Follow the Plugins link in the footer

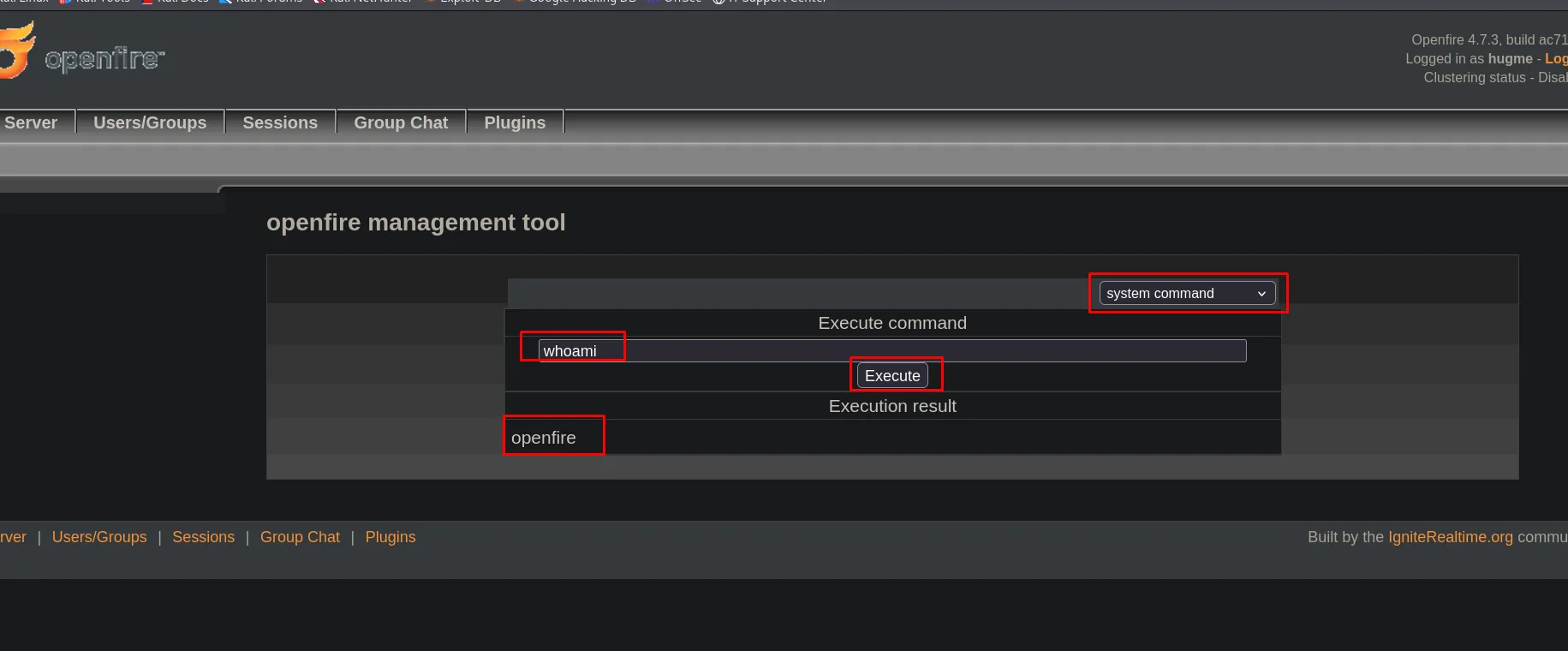click(x=391, y=537)
